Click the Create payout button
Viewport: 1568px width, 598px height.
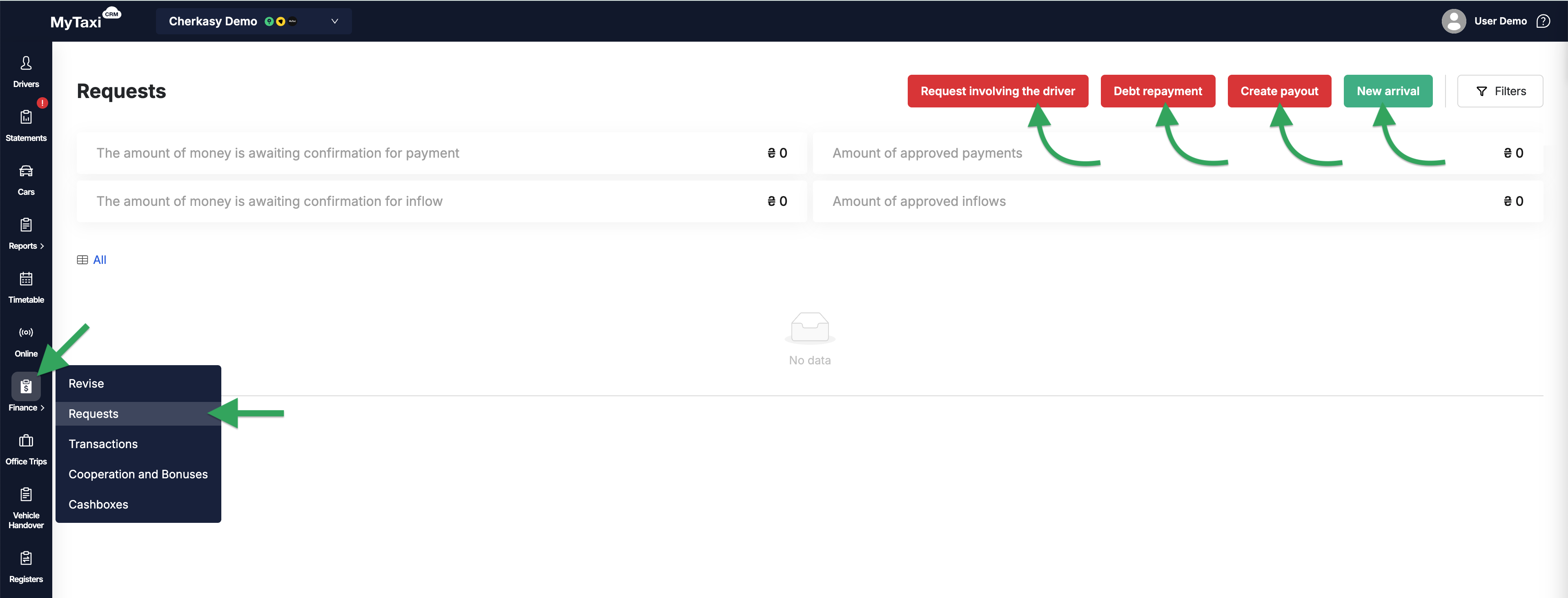tap(1279, 91)
